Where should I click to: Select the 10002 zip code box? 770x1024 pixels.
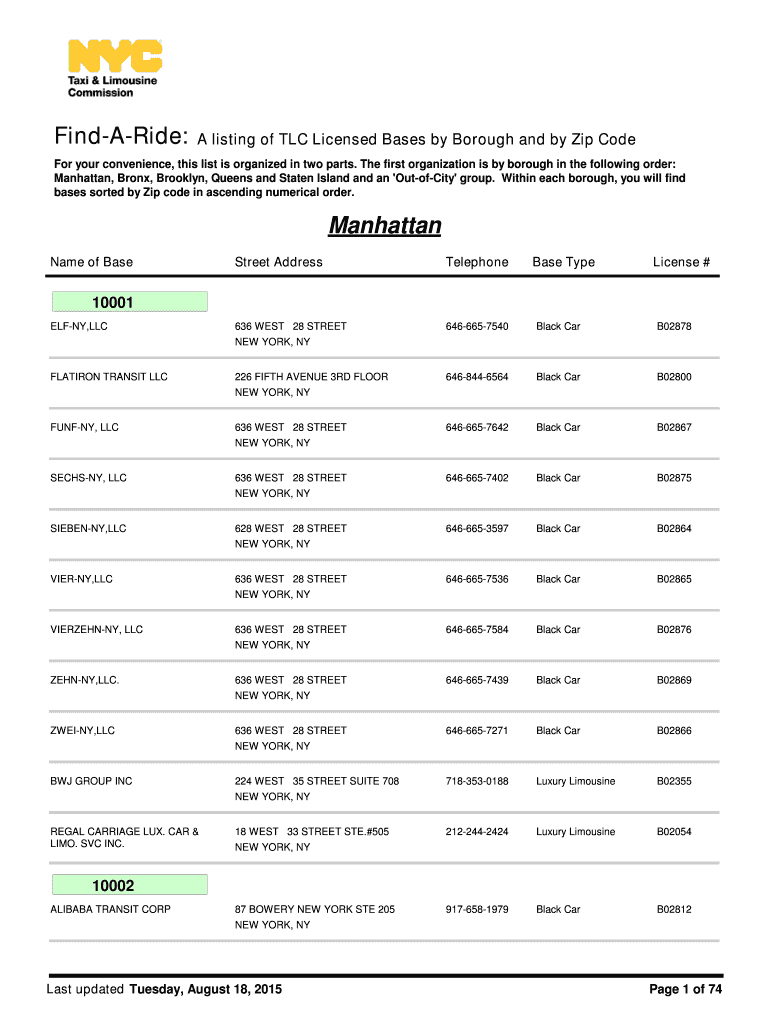(x=128, y=885)
